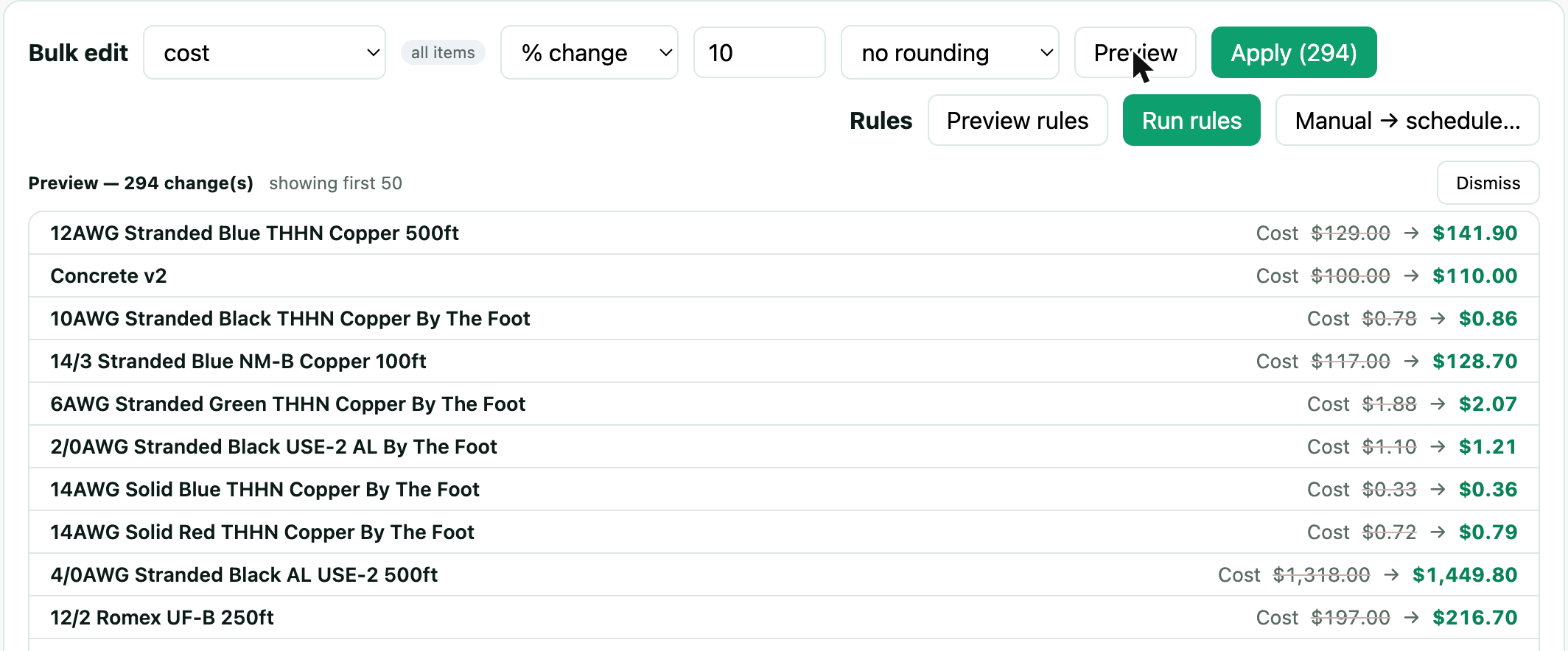
Task: Click the new cost $110.00
Action: [1475, 276]
